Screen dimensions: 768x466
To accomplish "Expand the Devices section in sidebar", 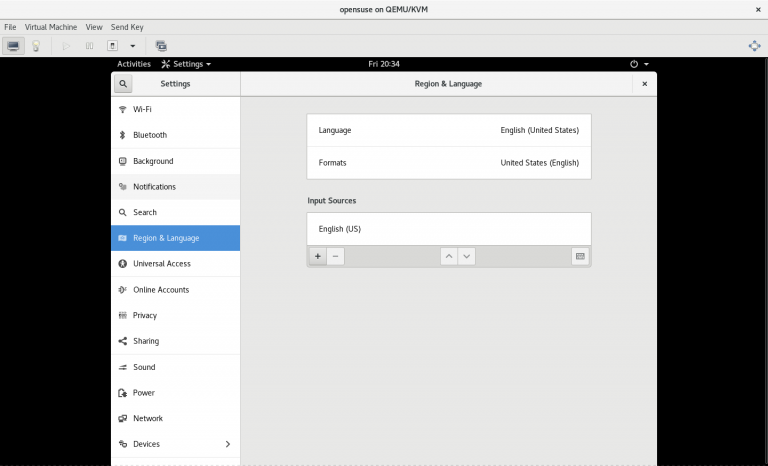I will [x=227, y=444].
